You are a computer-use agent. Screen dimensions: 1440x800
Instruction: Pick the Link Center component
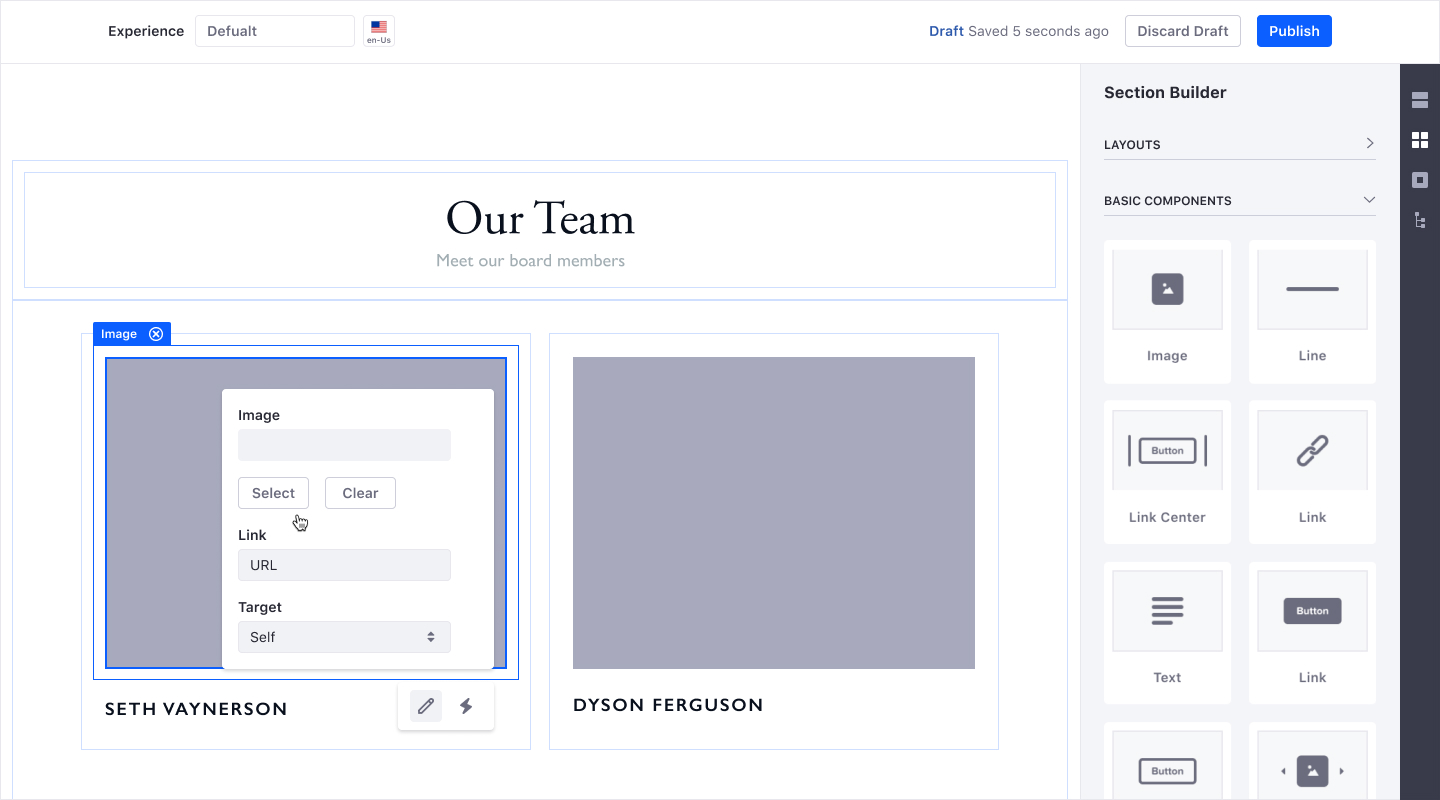[1167, 472]
